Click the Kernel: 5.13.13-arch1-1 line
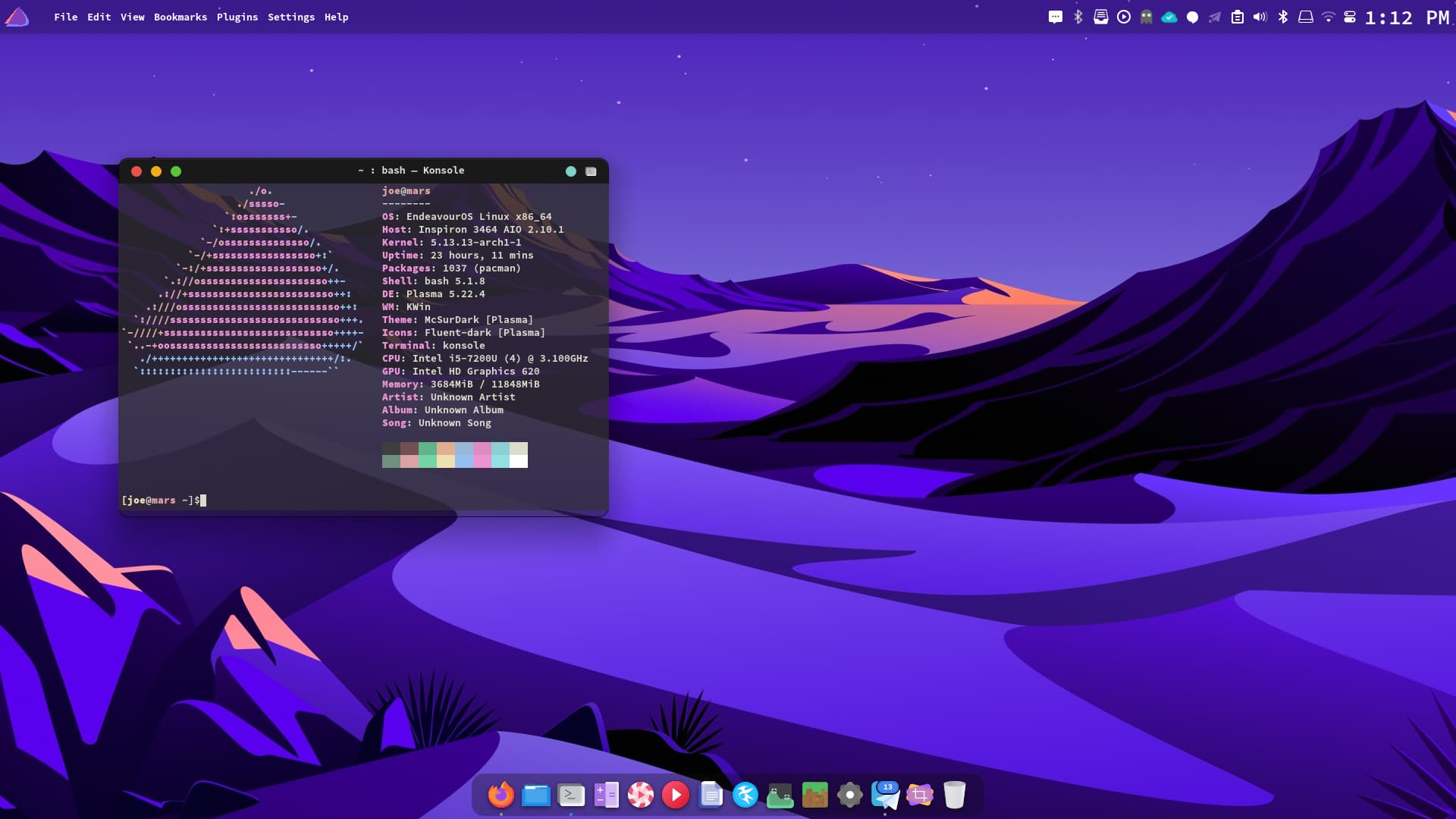1456x819 pixels. (x=452, y=243)
